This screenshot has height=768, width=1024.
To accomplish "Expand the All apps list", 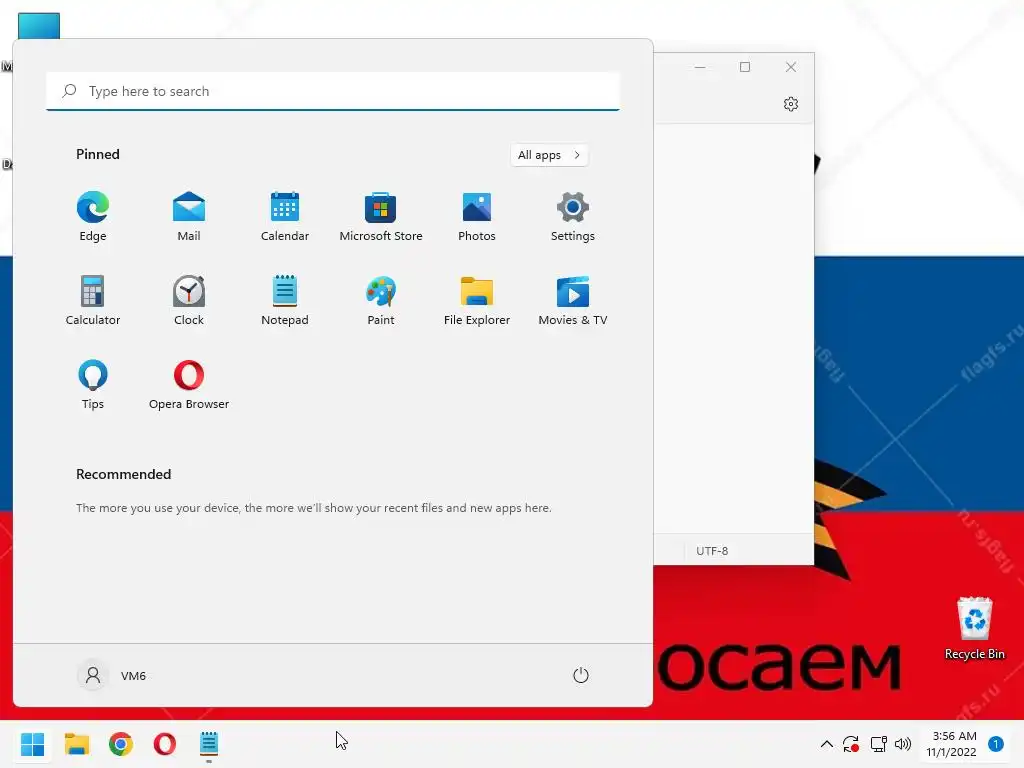I will coord(549,155).
